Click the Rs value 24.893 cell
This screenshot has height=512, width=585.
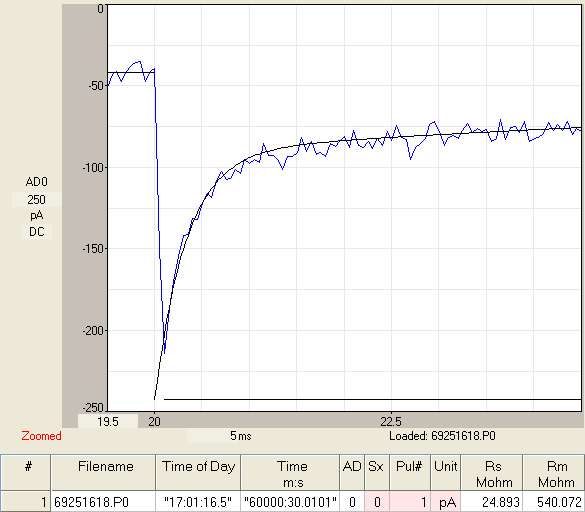pyautogui.click(x=492, y=502)
